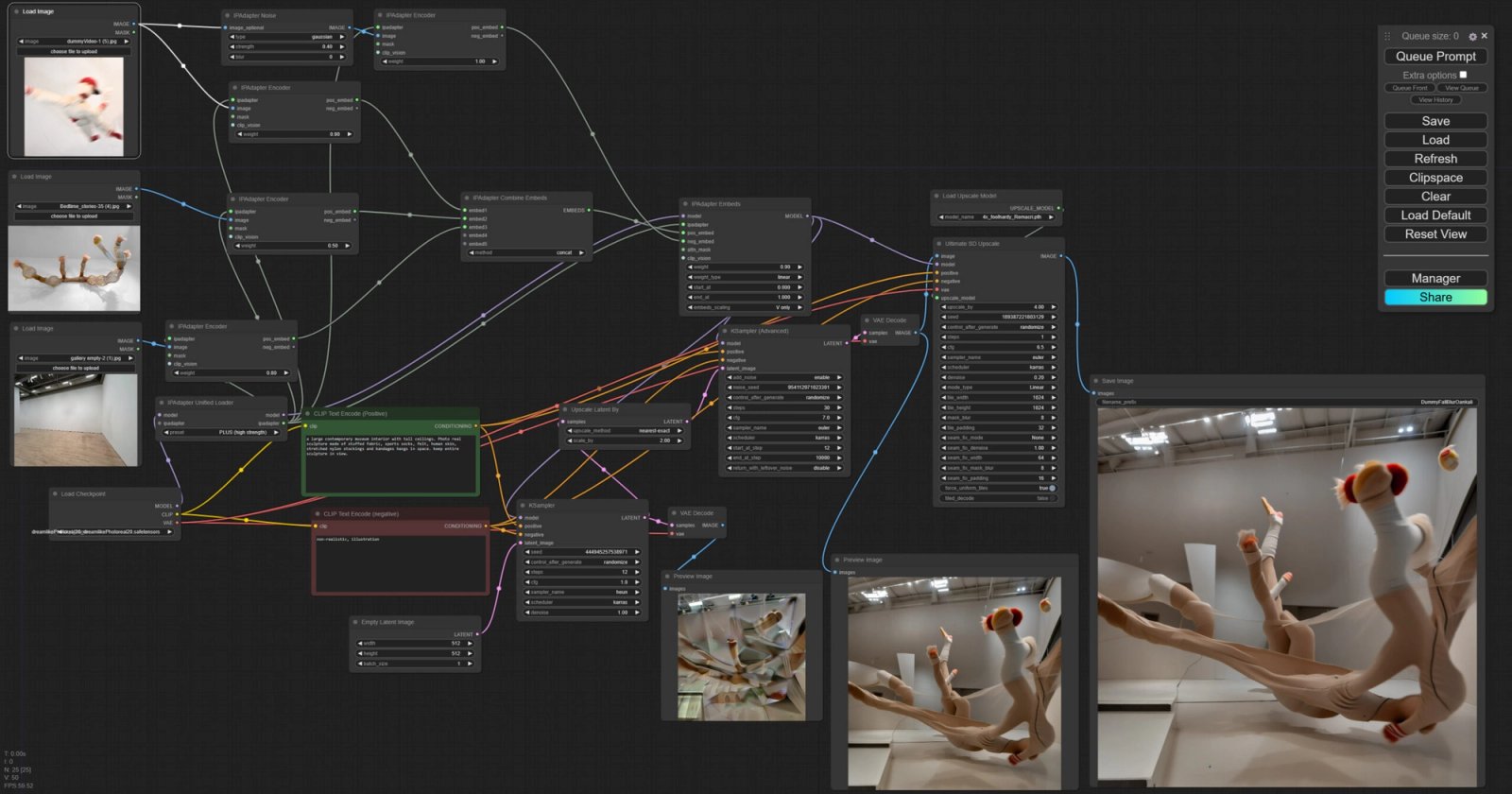Click the scale_by 2.00 value in Upscale Latent By
This screenshot has height=794, width=1512.
pos(664,440)
